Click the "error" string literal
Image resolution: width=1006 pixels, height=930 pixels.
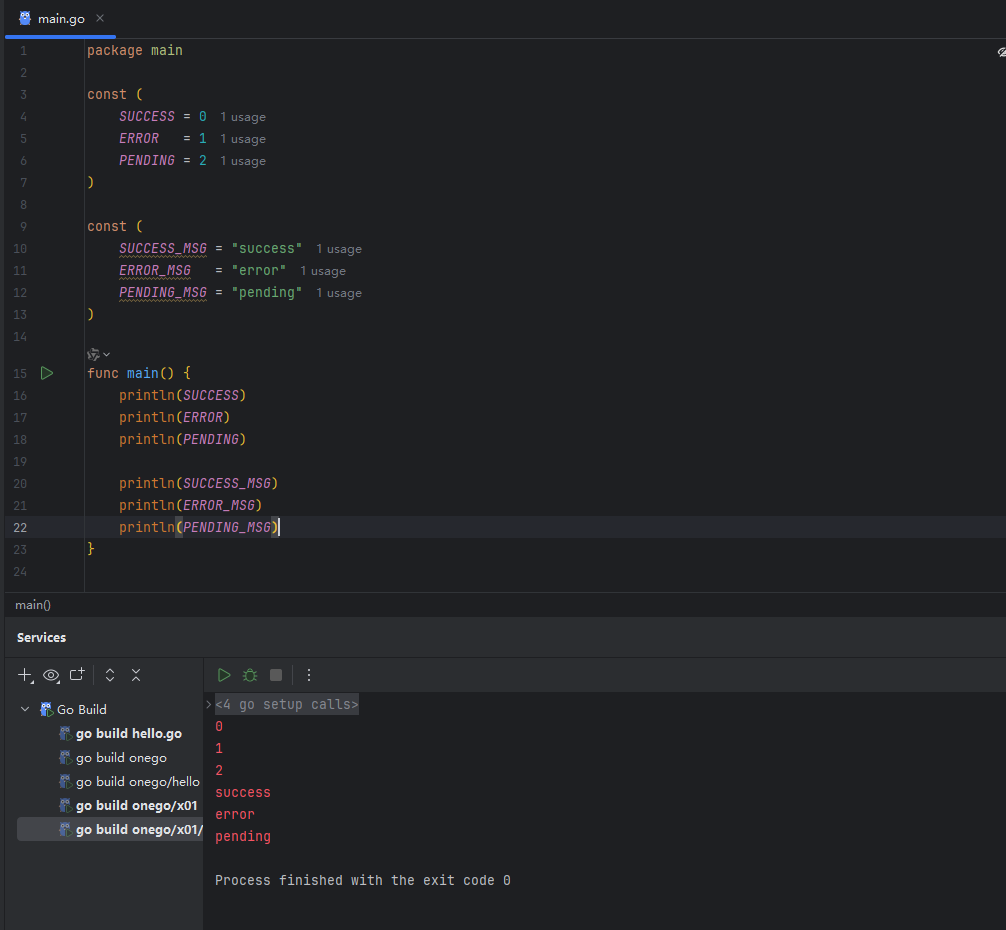pyautogui.click(x=259, y=271)
